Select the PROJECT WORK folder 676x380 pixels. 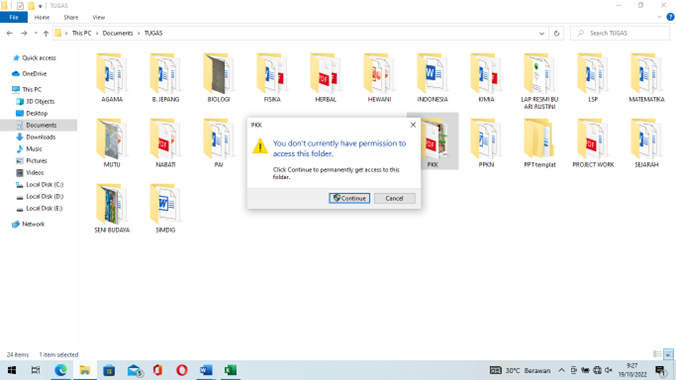tap(593, 143)
